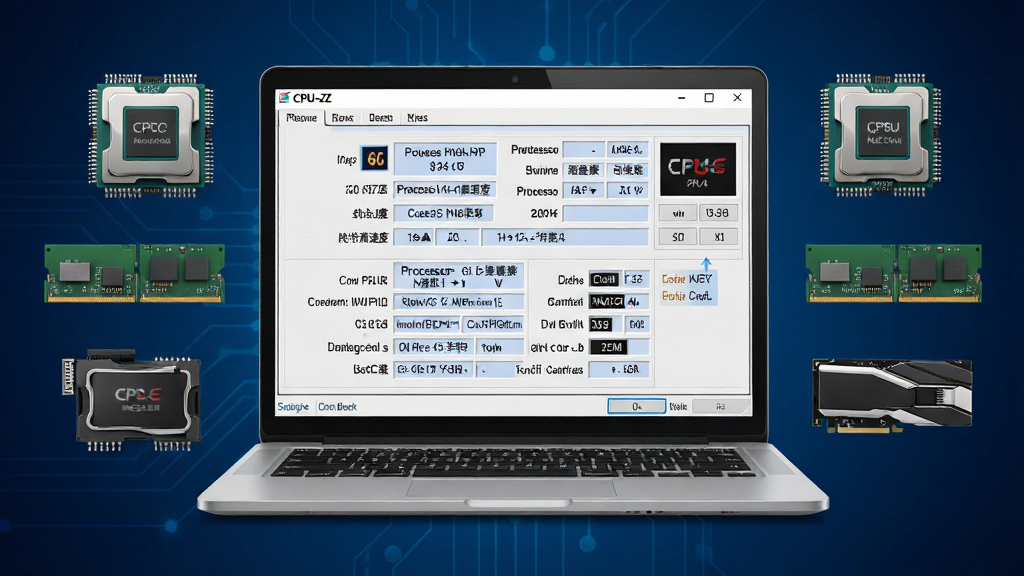Image resolution: width=1024 pixels, height=576 pixels.
Task: Click the black 2EM value field
Action: pos(609,347)
